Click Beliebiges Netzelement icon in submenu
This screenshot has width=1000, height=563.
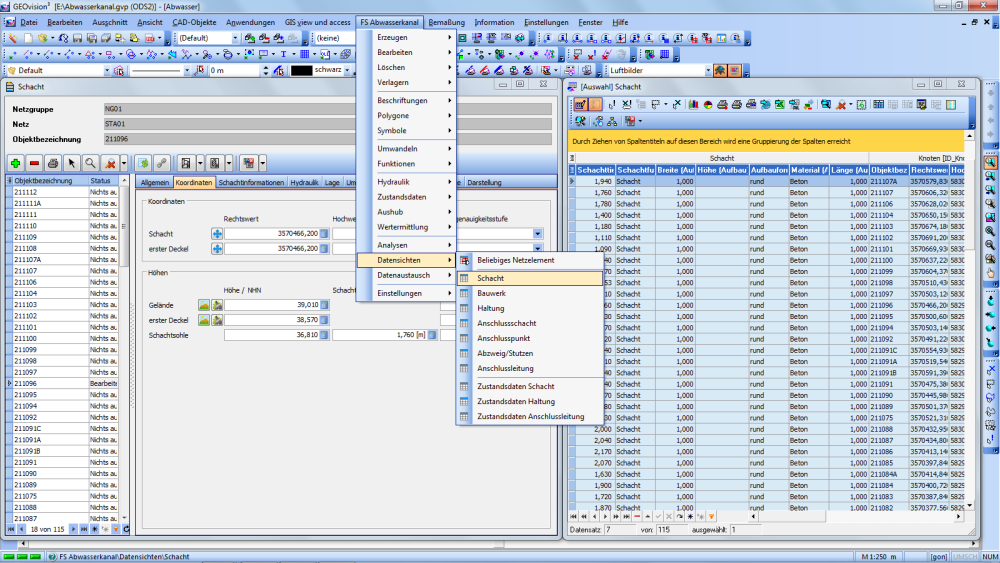[x=464, y=260]
